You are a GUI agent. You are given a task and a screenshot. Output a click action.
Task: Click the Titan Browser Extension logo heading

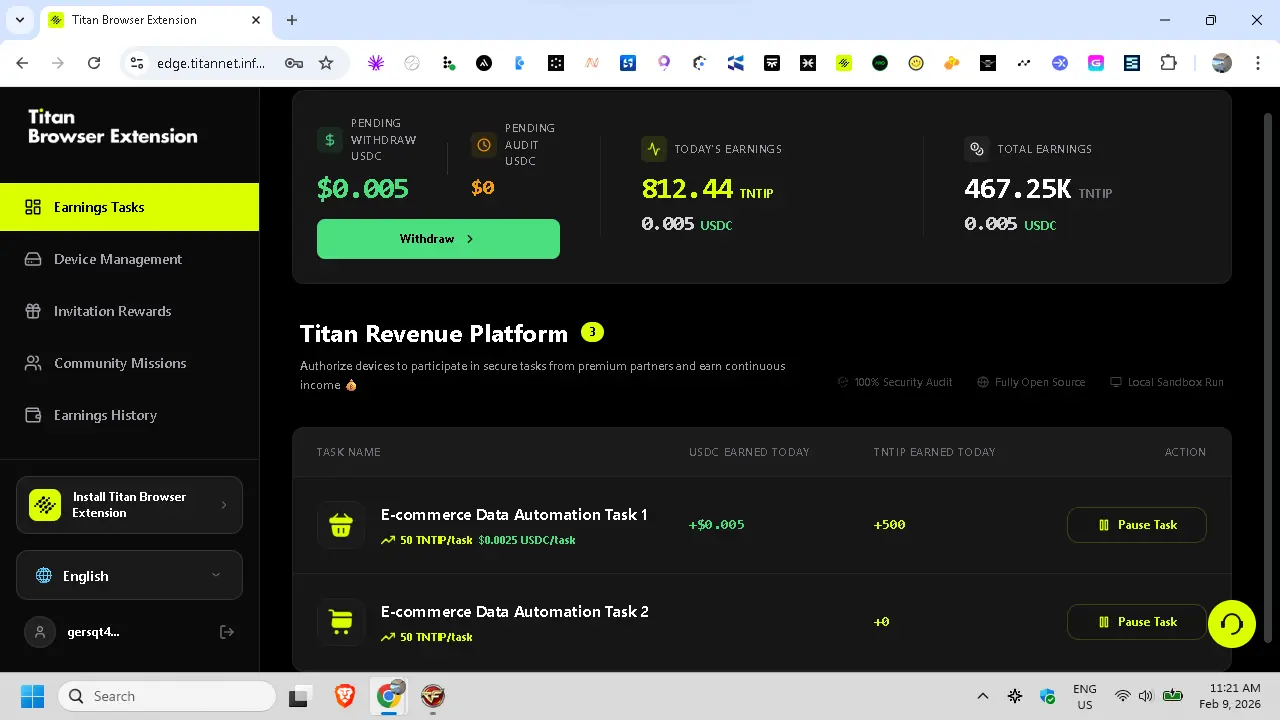[x=113, y=127]
